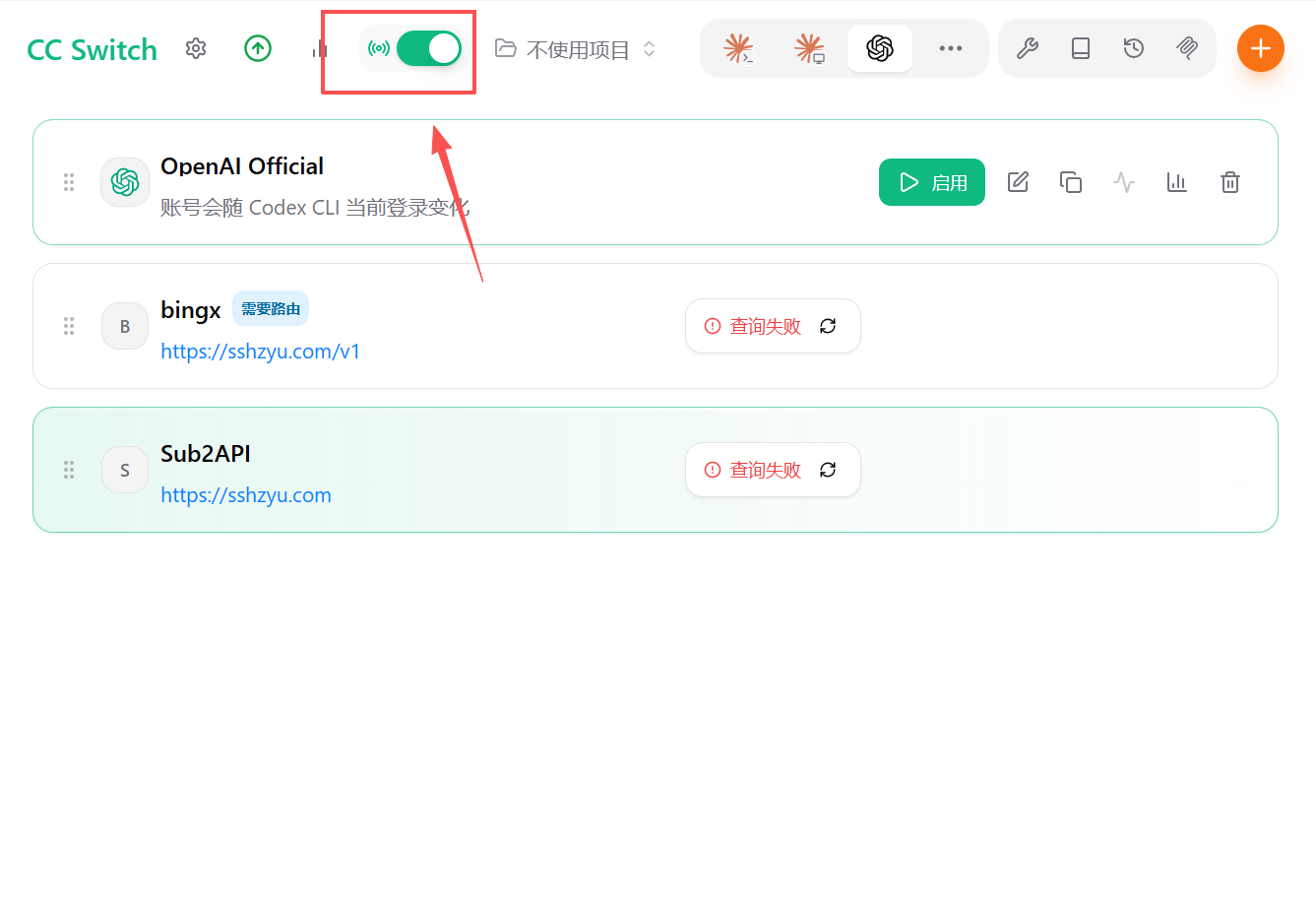Click the 需要路由 badge on bingx
This screenshot has height=901, width=1316.
pyautogui.click(x=271, y=309)
